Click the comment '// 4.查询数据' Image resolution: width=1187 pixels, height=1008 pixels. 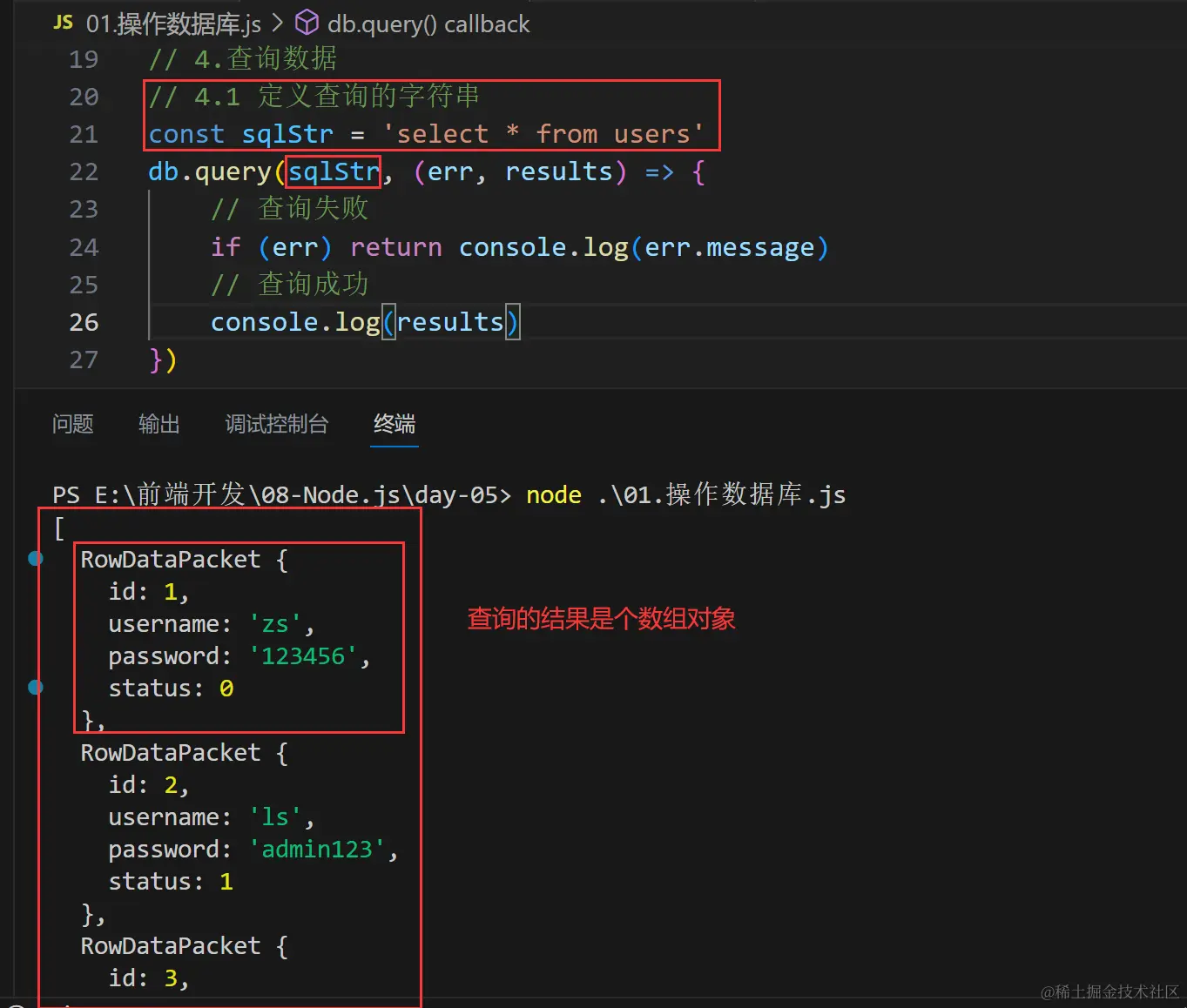[243, 58]
